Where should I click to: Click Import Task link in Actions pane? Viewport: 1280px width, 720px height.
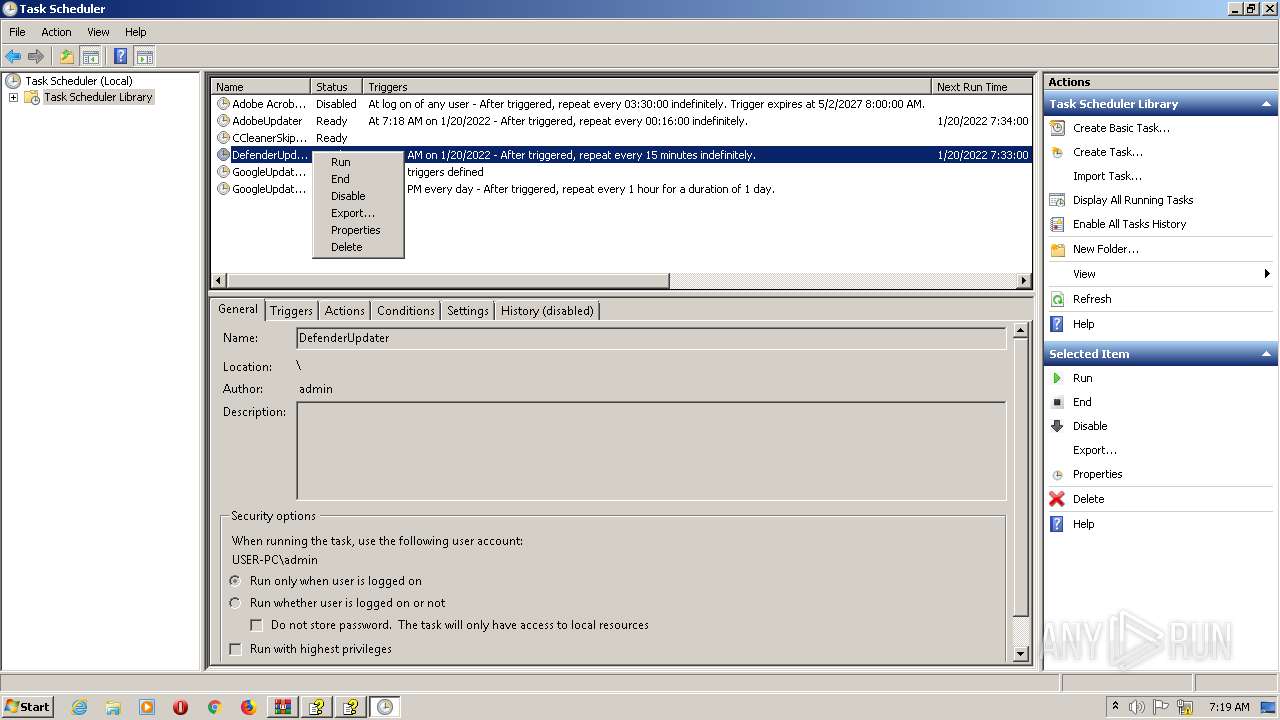click(1107, 176)
